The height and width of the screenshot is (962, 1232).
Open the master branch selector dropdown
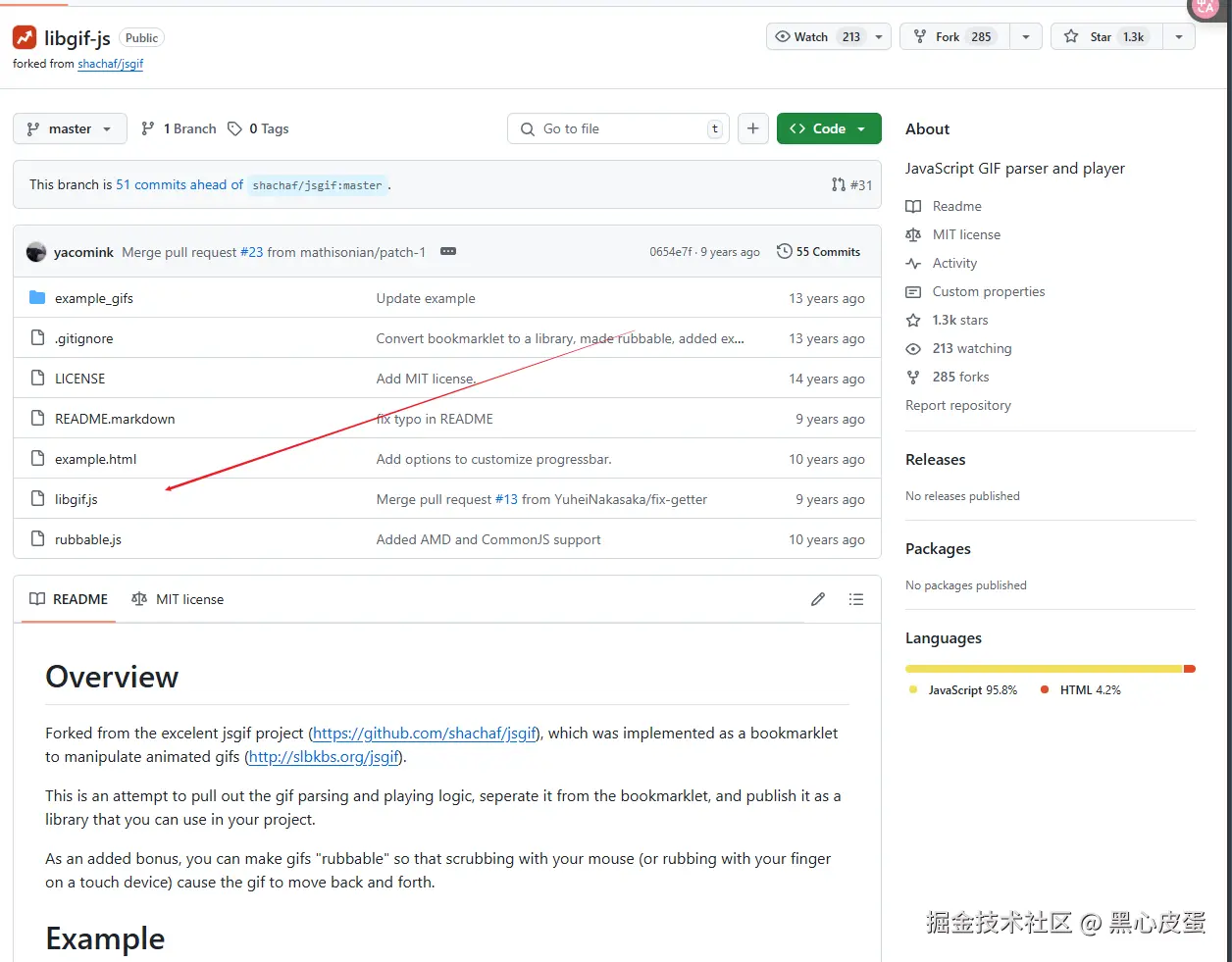(x=70, y=128)
